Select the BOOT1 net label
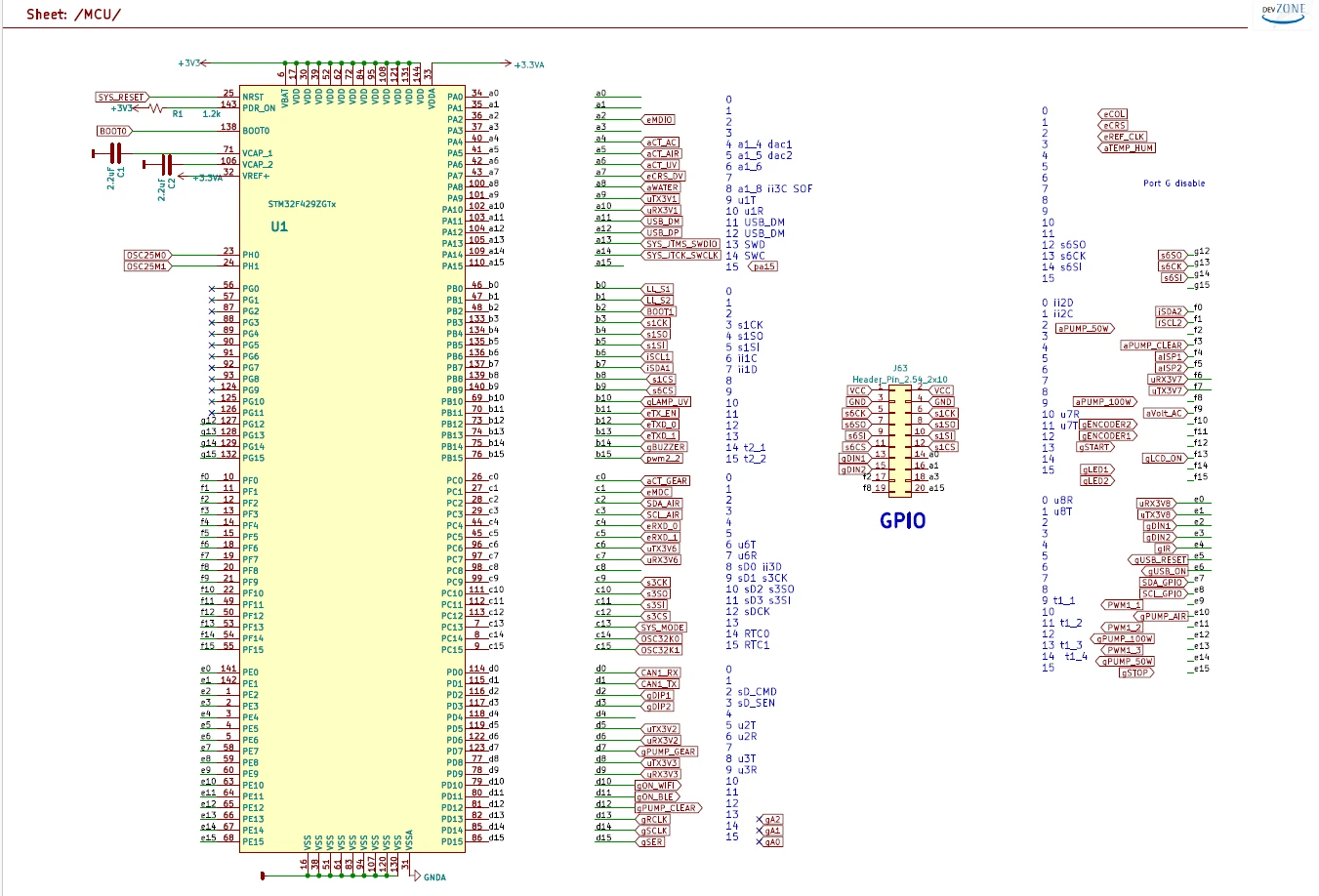Image resolution: width=1319 pixels, height=896 pixels. pyautogui.click(x=660, y=311)
